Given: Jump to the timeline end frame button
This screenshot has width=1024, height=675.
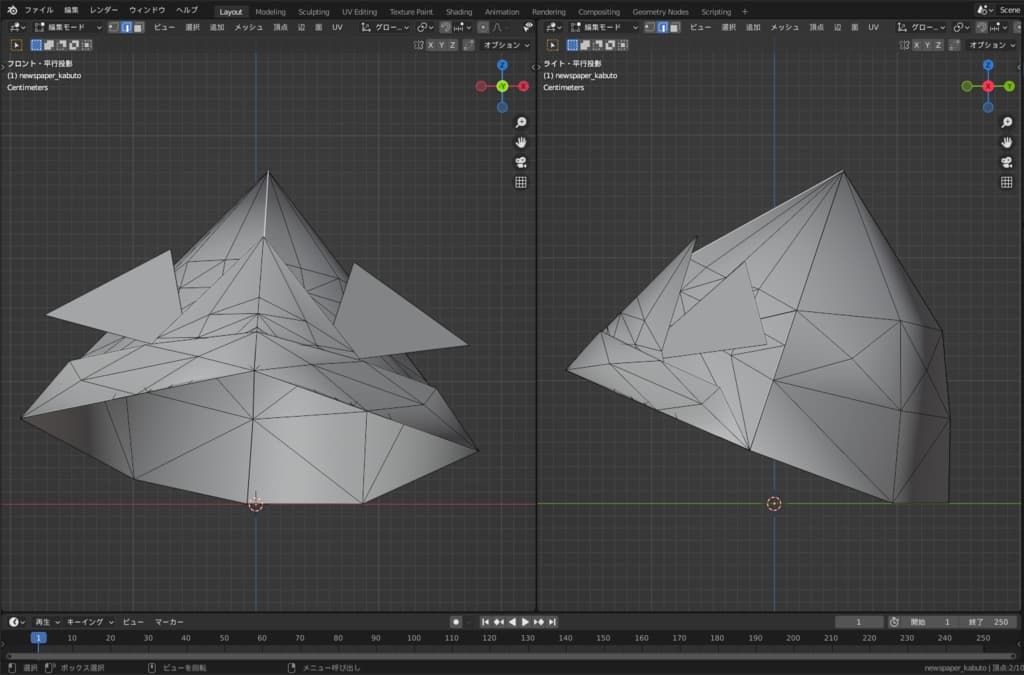Looking at the screenshot, I should tap(552, 622).
